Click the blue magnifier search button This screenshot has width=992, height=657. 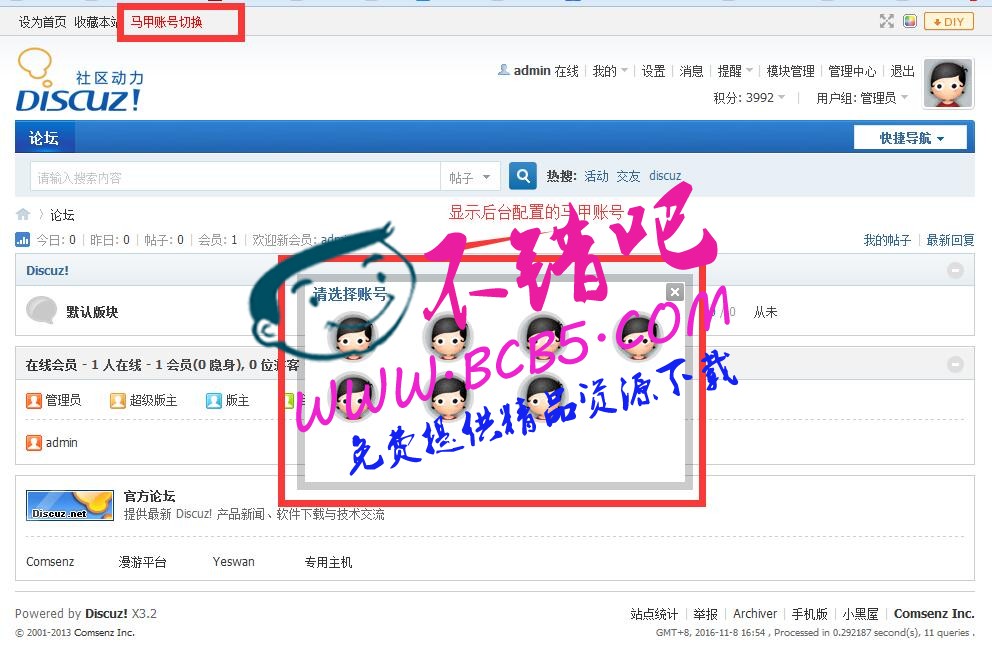click(x=523, y=175)
